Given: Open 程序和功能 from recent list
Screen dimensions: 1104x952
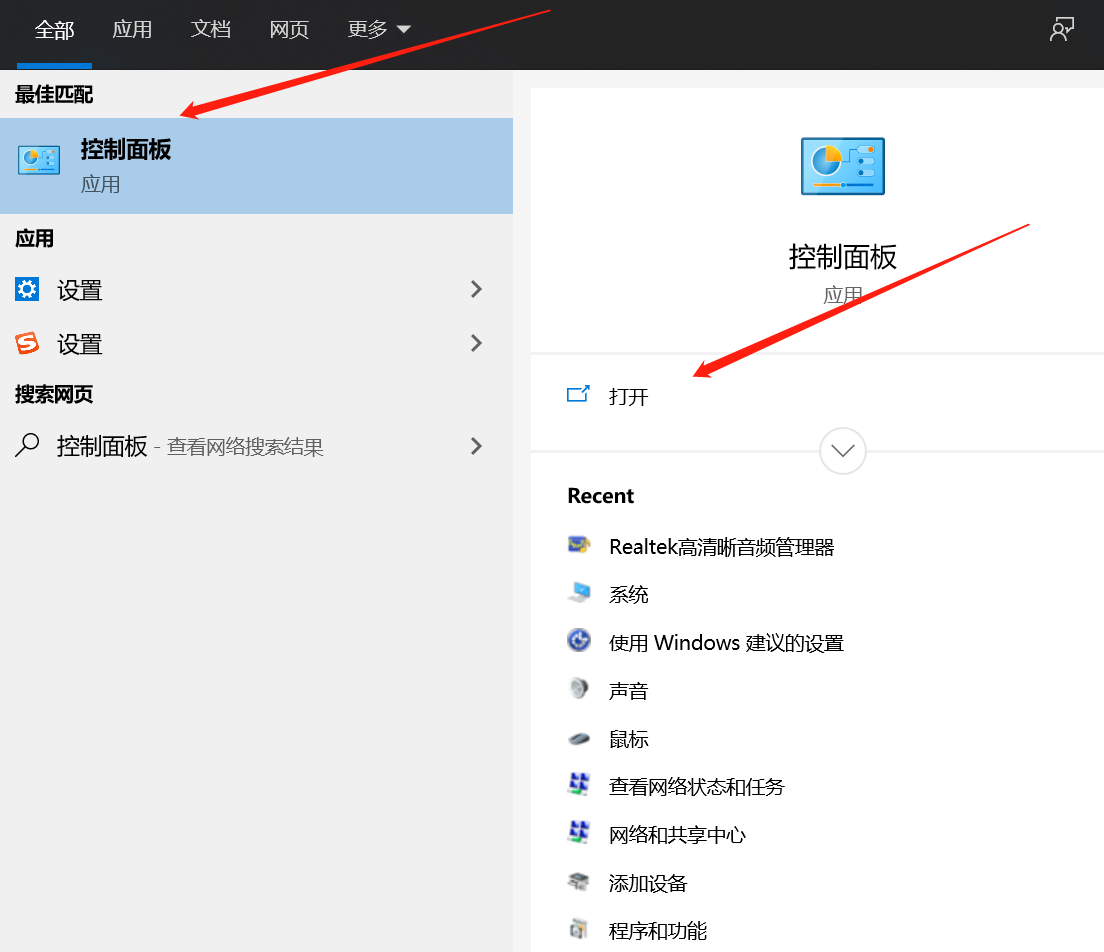Looking at the screenshot, I should coord(657,931).
